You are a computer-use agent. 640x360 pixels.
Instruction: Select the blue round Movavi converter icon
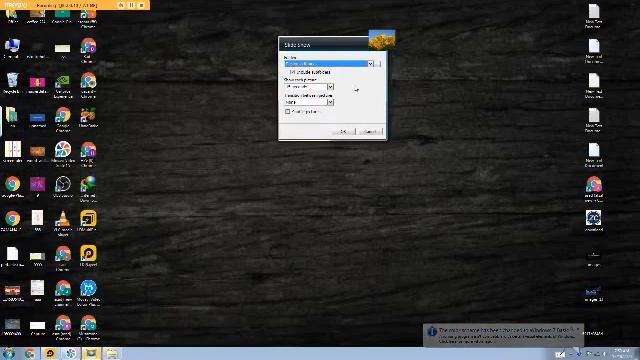pos(88,292)
